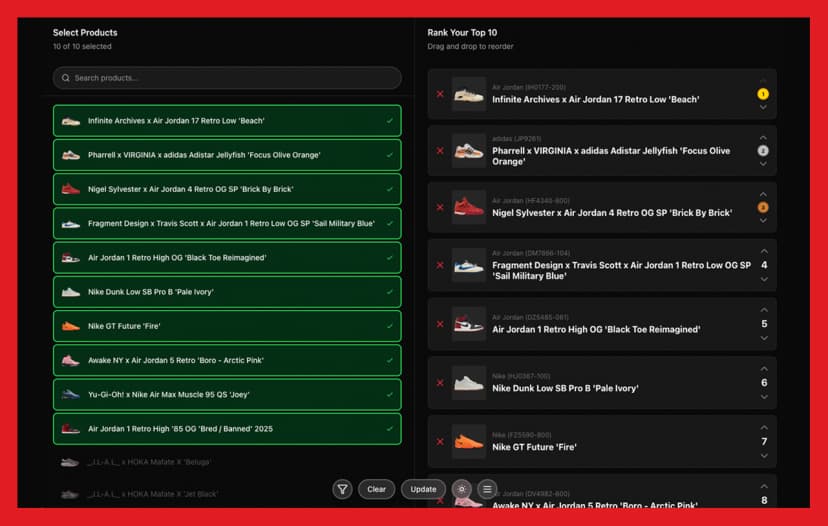Move 'Brick By Brick' down one rank

tap(763, 221)
